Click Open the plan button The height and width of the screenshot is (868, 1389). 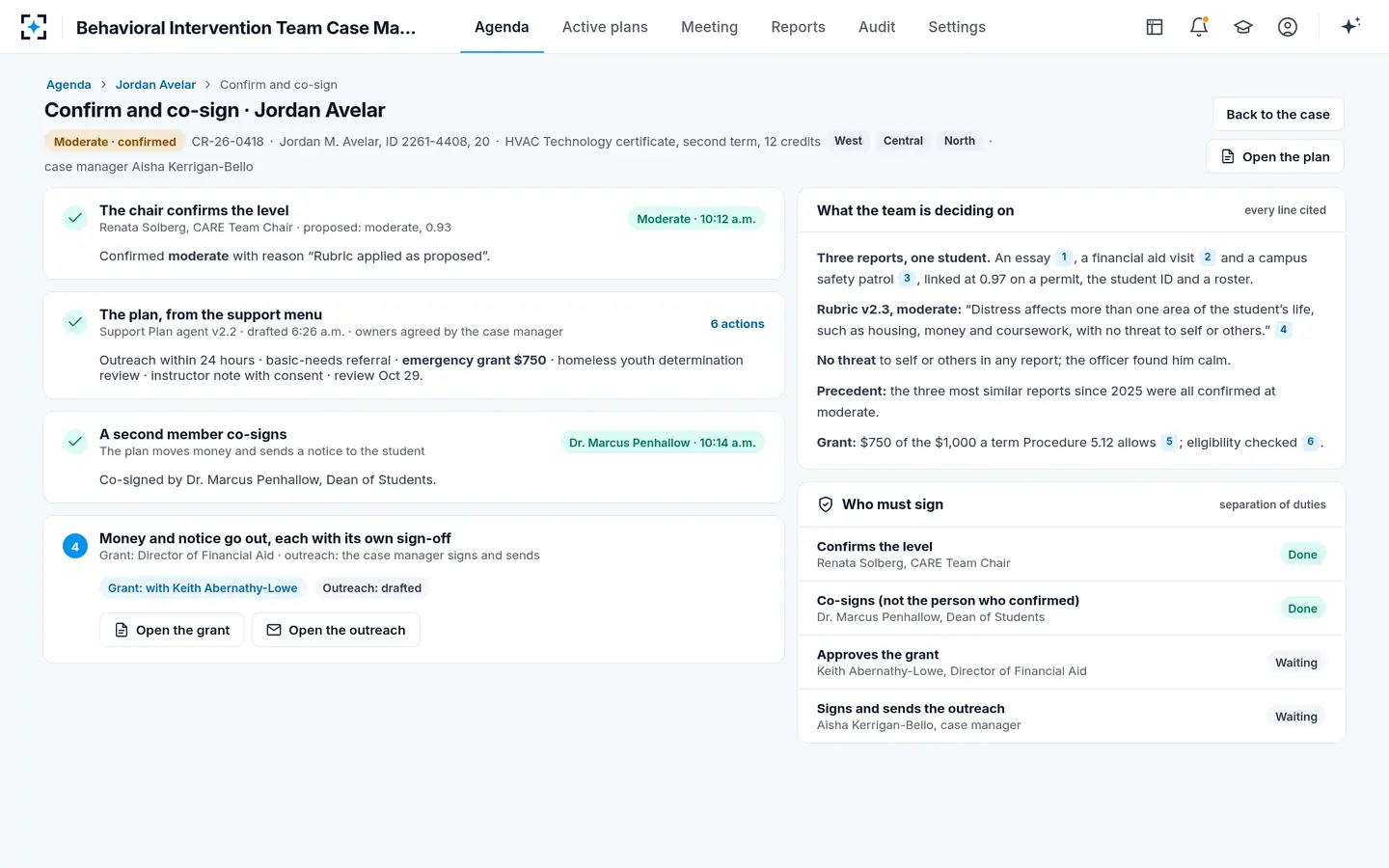pyautogui.click(x=1275, y=156)
